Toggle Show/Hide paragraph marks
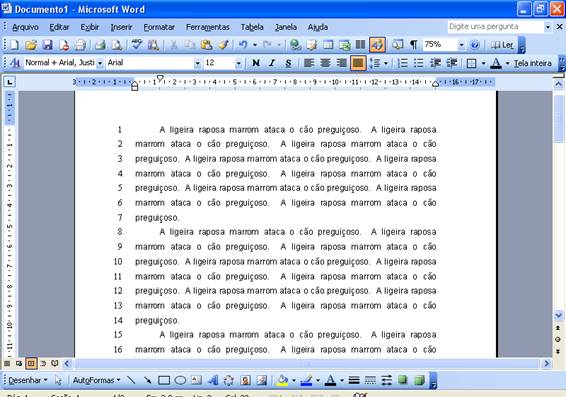Image resolution: width=566 pixels, height=397 pixels. (414, 45)
